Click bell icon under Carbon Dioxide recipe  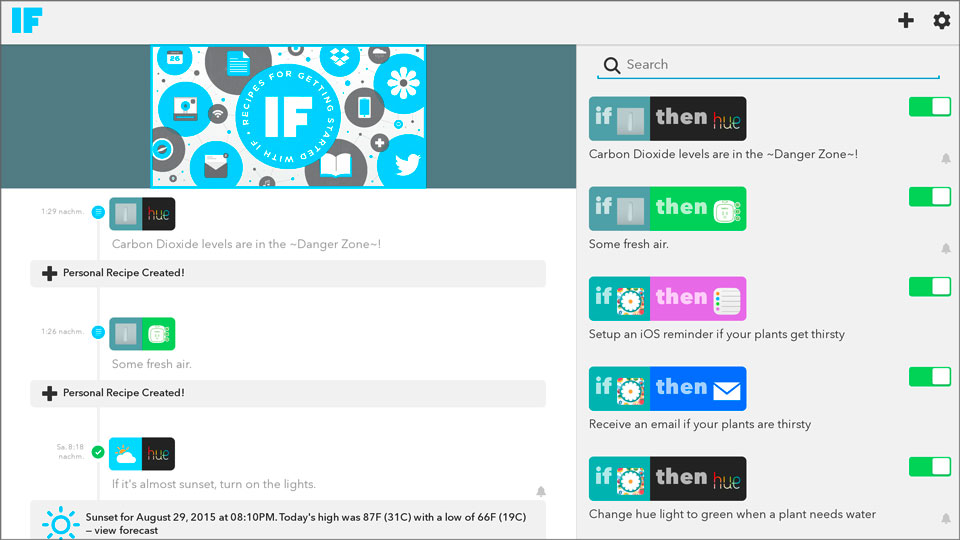945,158
